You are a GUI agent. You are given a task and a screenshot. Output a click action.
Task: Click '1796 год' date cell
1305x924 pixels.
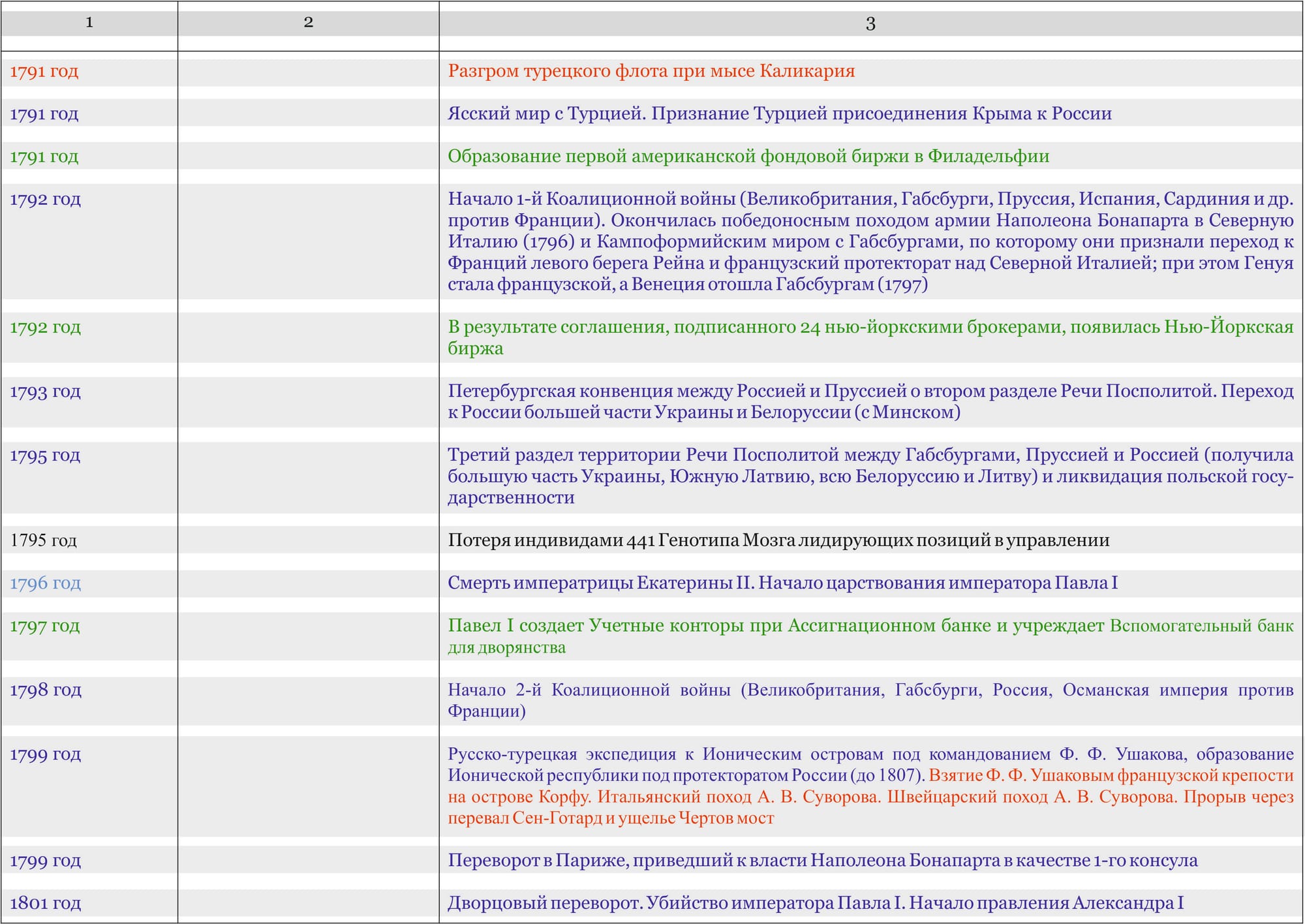tap(46, 583)
